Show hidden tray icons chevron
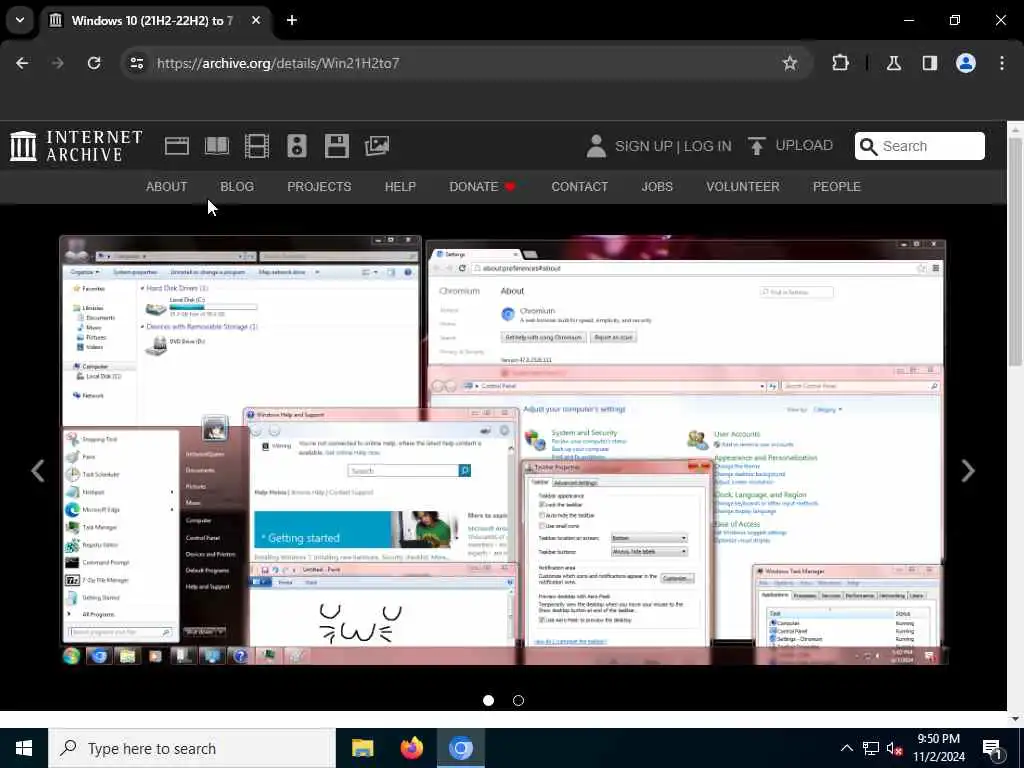Image resolution: width=1024 pixels, height=768 pixels. [x=846, y=748]
